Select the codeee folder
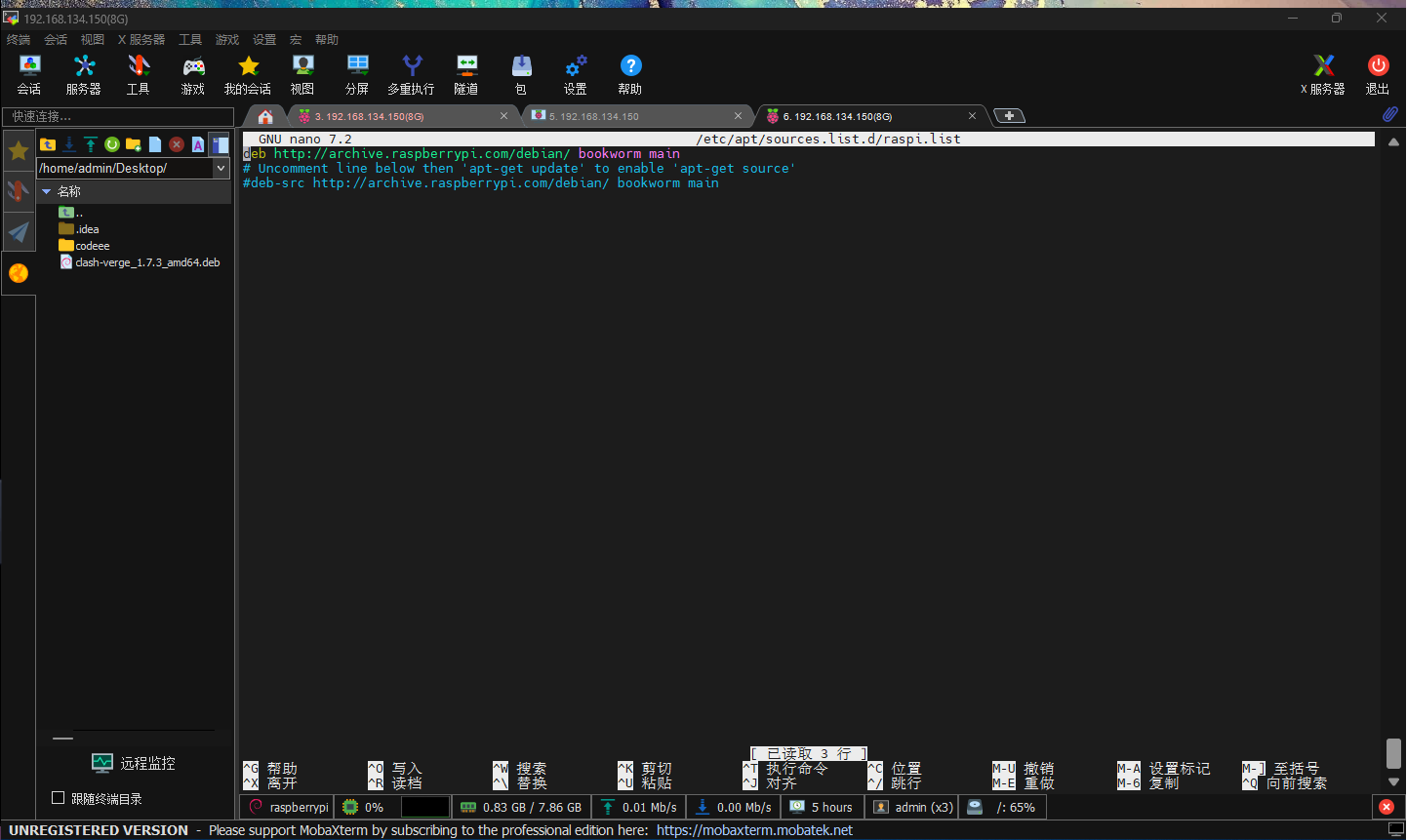The height and width of the screenshot is (840, 1407). point(84,246)
